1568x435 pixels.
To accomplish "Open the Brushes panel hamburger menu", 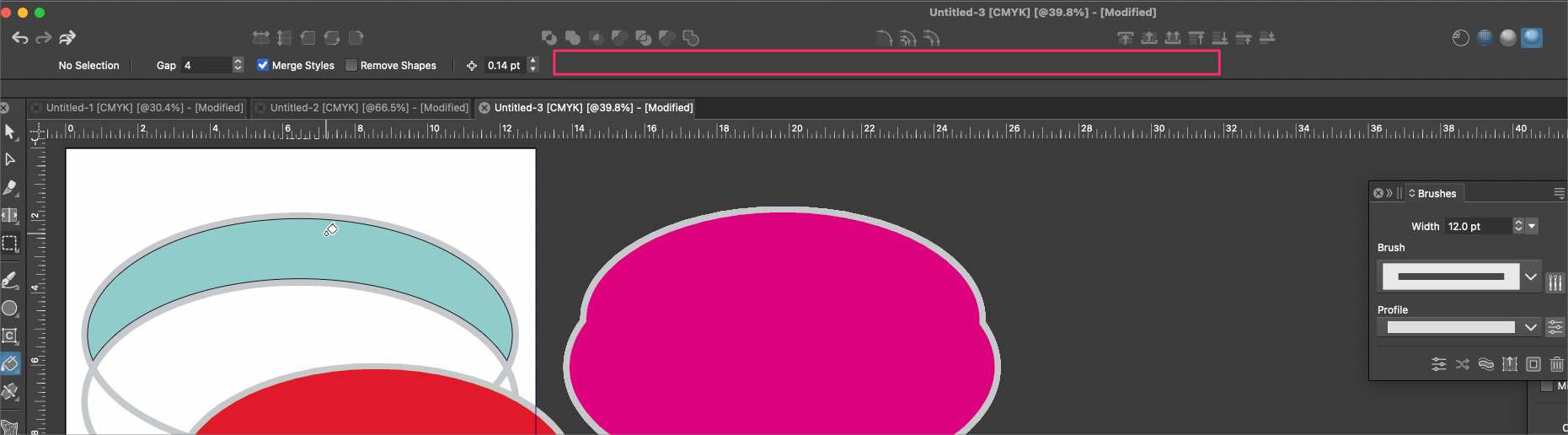I will coord(1559,193).
